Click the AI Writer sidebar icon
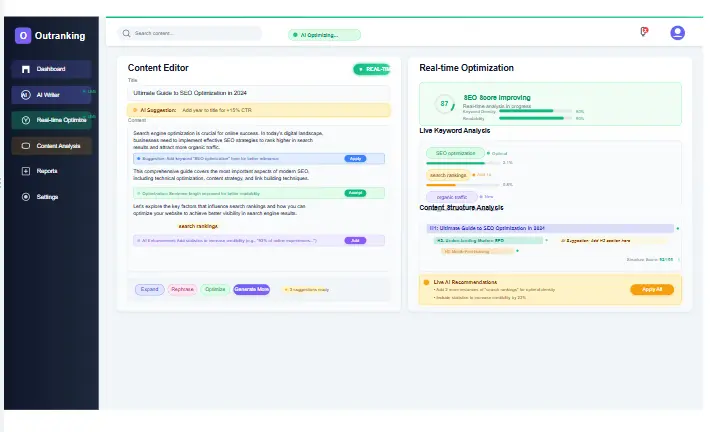 point(26,95)
